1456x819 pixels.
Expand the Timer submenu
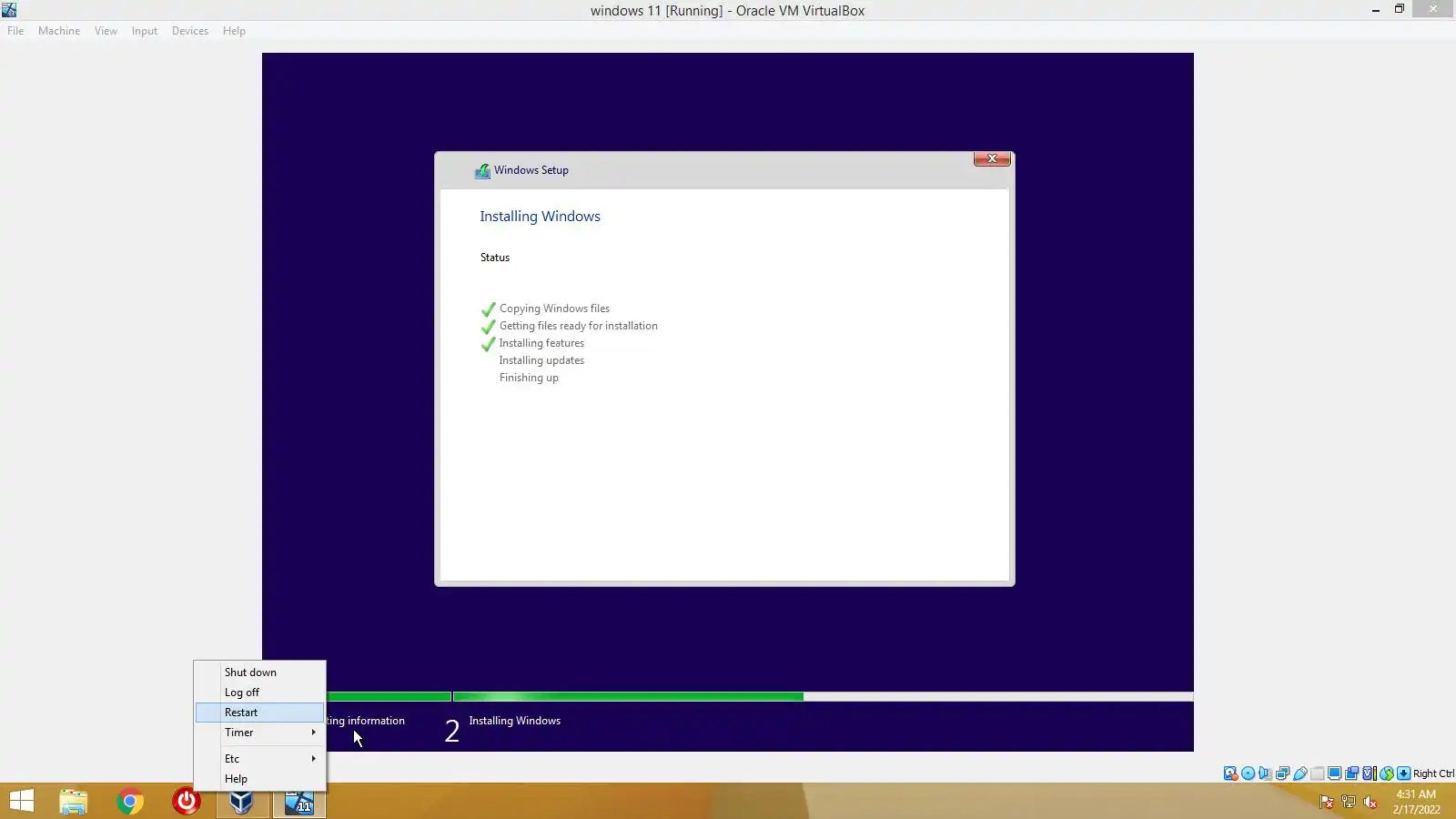click(x=259, y=733)
